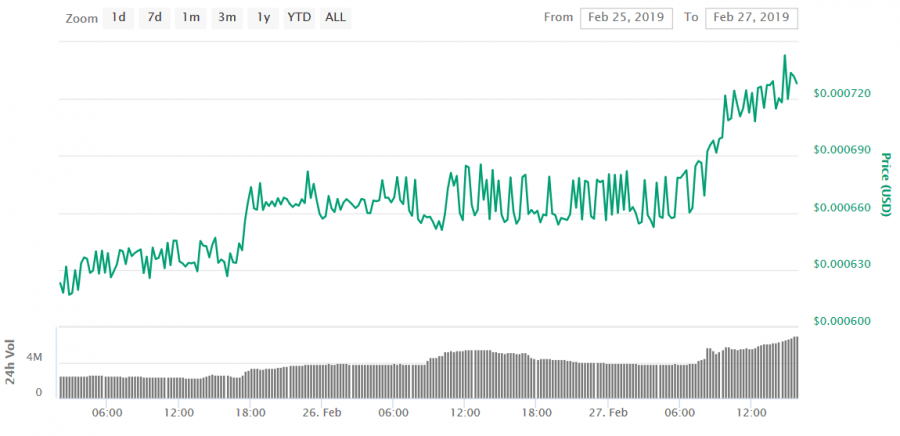Viewport: 900px width, 436px height.
Task: Set zoom to 1m
Action: pos(191,18)
